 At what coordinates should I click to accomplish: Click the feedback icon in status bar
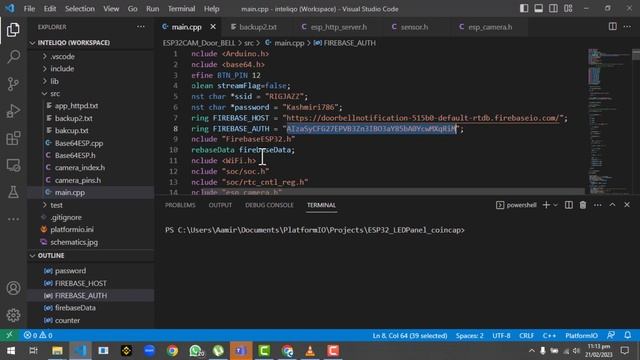[x=611, y=335]
